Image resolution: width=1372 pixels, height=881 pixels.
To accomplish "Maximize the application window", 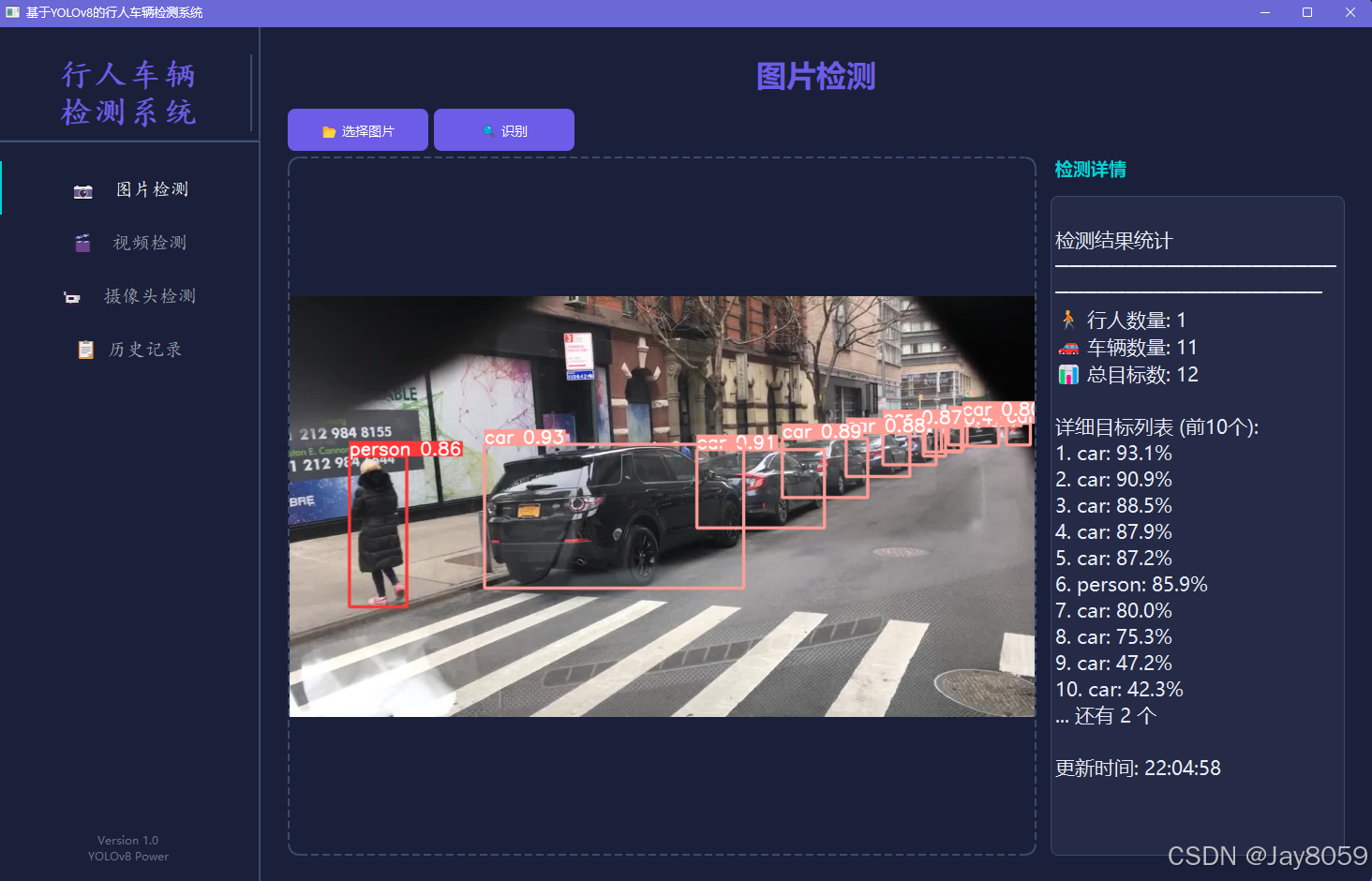I will click(1307, 13).
